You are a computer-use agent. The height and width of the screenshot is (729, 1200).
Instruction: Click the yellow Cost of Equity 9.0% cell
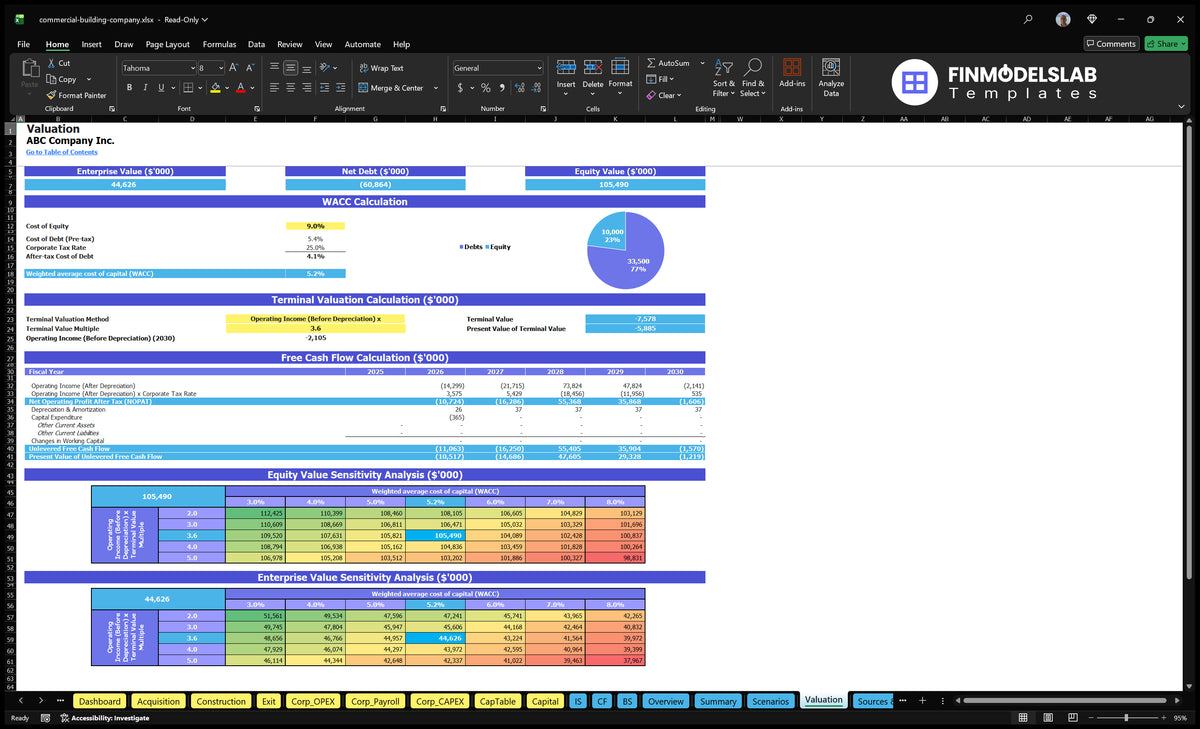[315, 226]
